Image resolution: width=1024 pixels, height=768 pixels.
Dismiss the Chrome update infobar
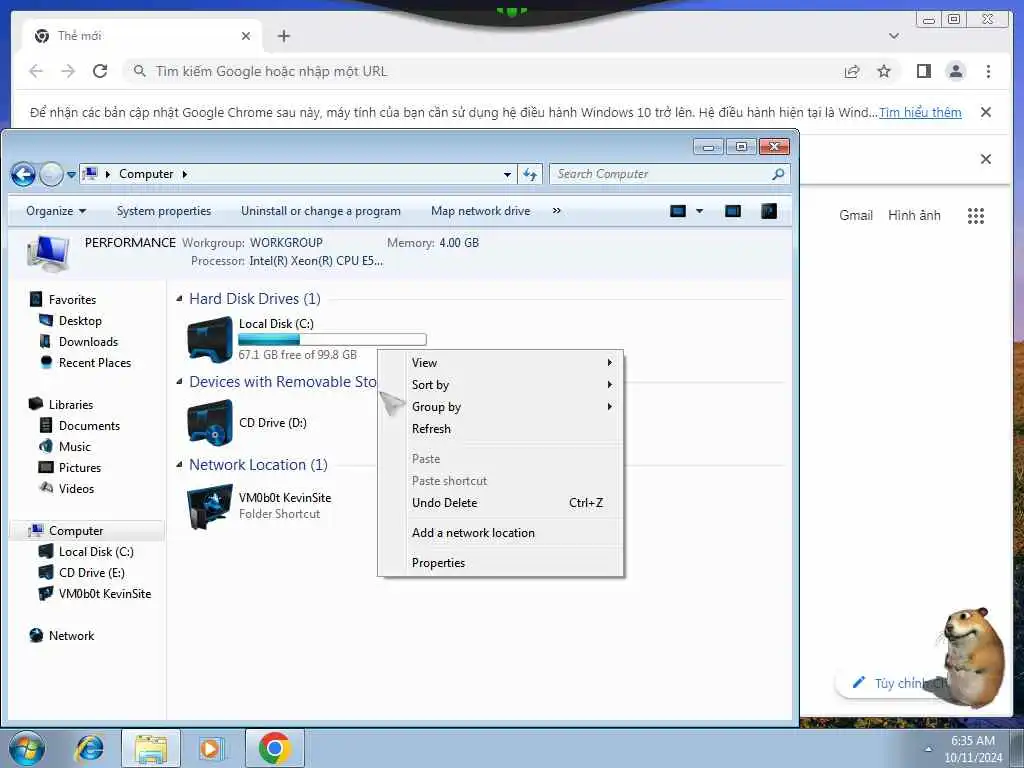pyautogui.click(x=986, y=112)
